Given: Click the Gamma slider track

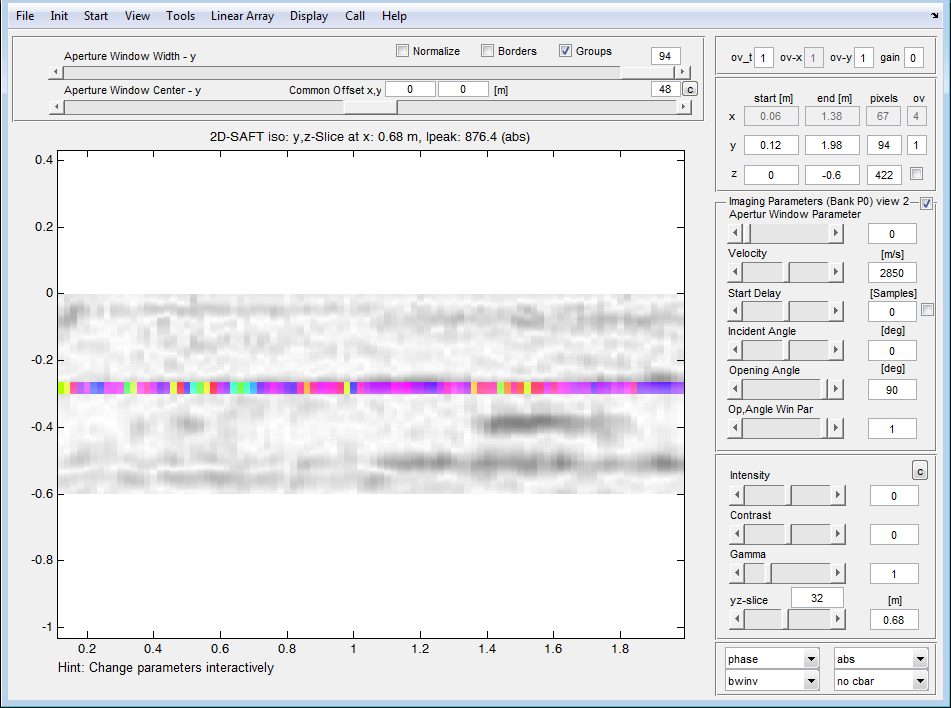Looking at the screenshot, I should (x=787, y=573).
